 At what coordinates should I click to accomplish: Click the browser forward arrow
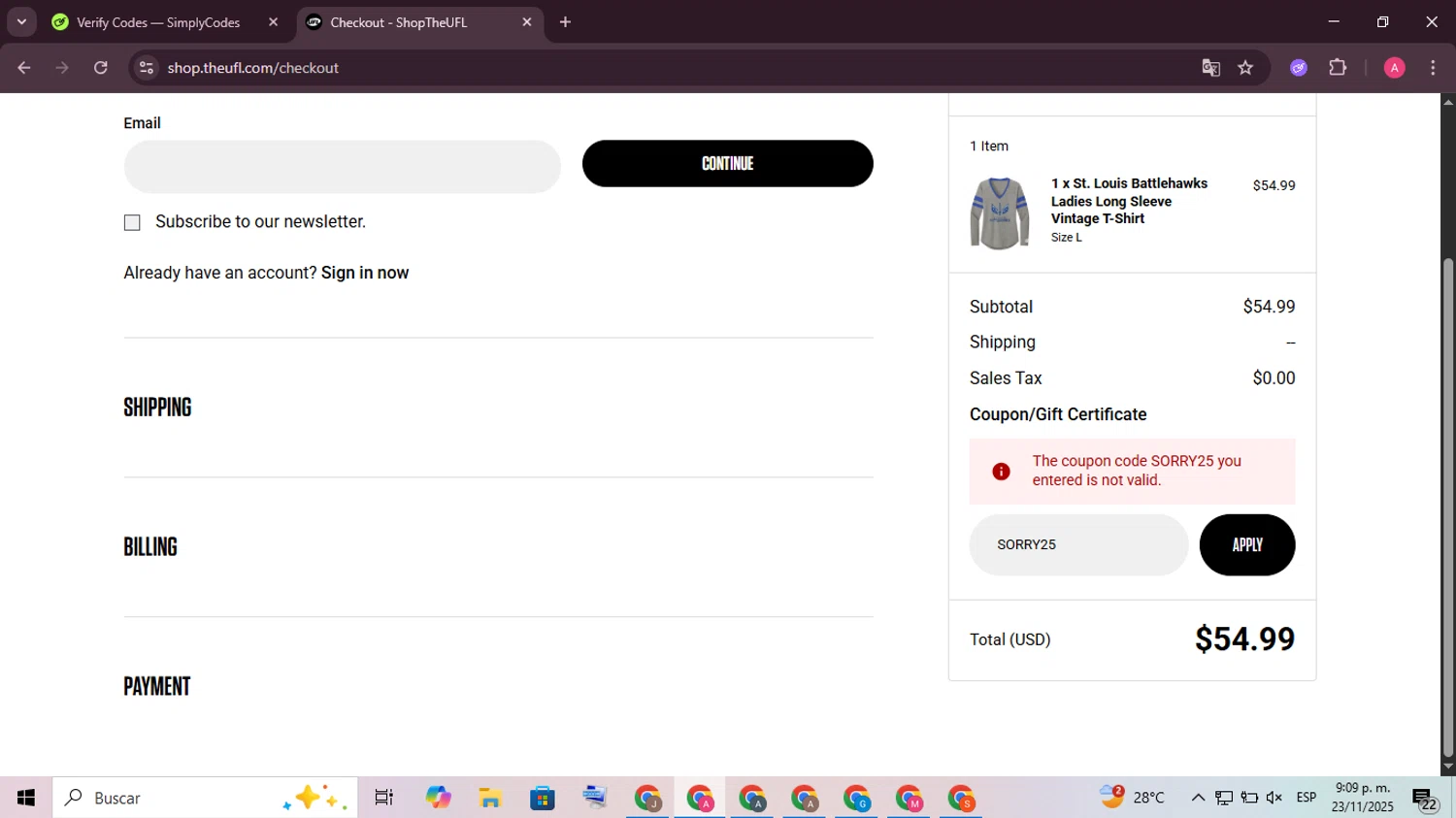62,68
